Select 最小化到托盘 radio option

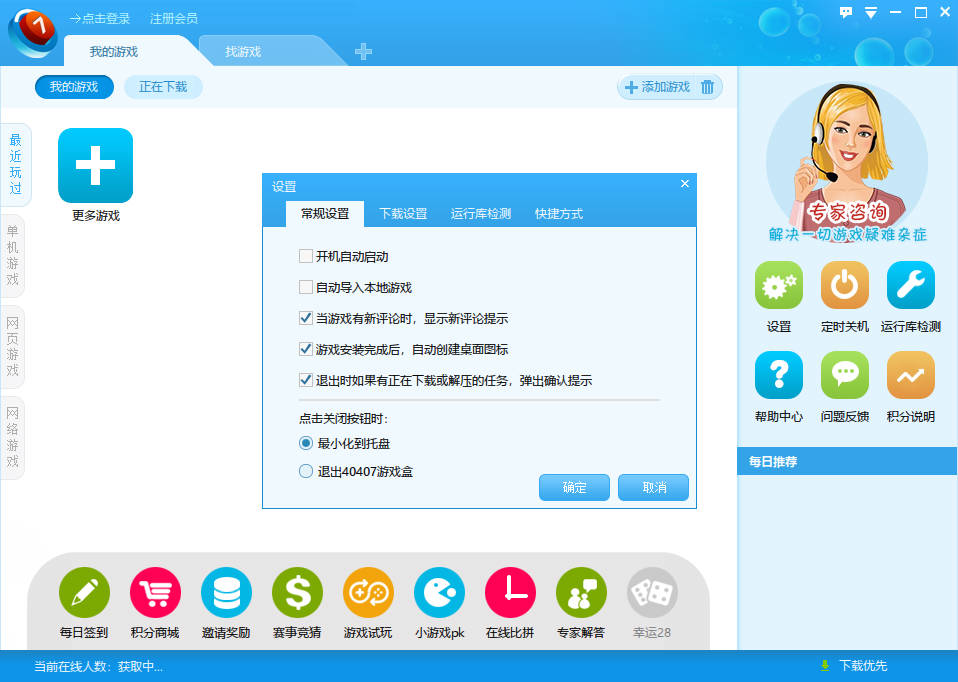[x=306, y=443]
